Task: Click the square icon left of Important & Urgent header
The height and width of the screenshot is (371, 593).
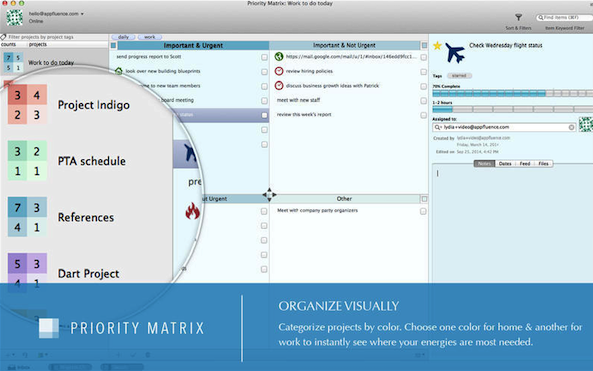Action: 113,45
